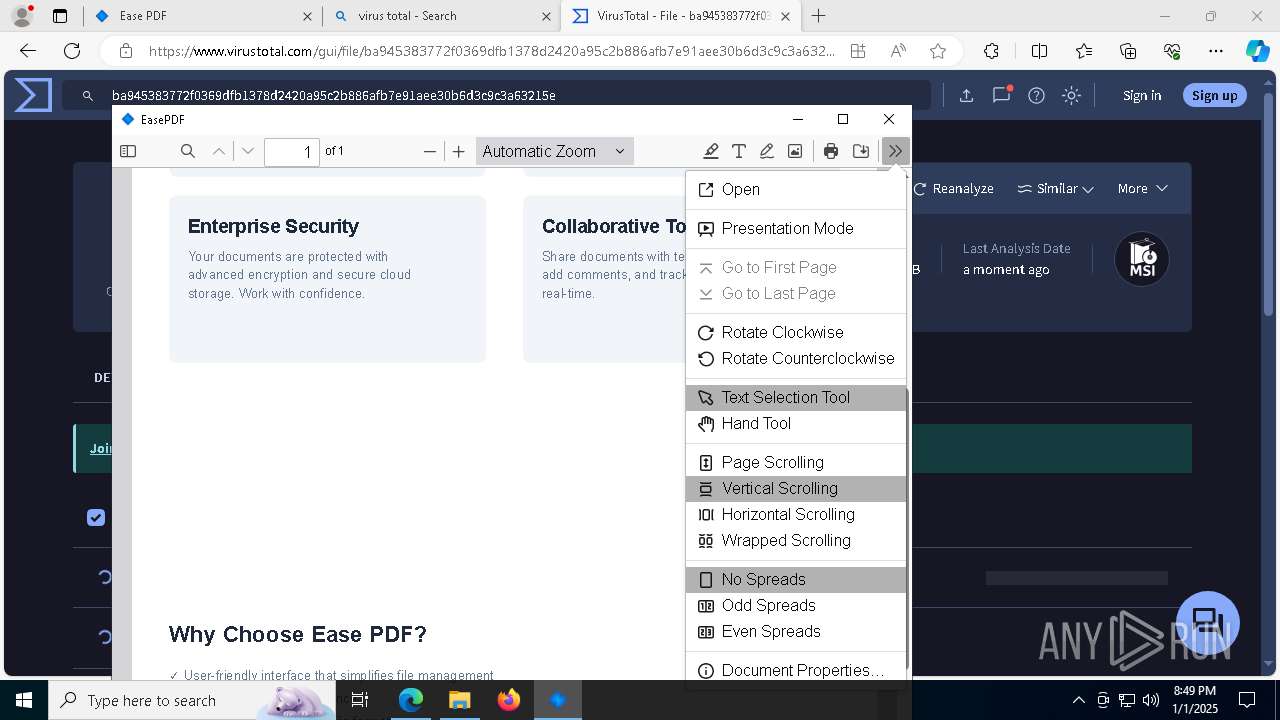Viewport: 1280px width, 720px height.
Task: Select No Spreads option
Action: pos(796,579)
